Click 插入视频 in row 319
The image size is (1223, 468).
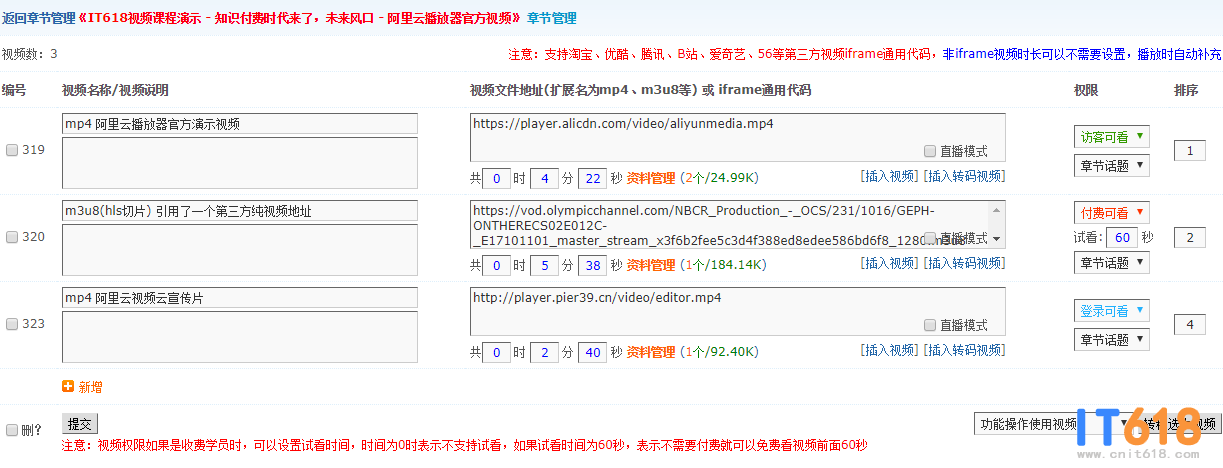tap(888, 176)
